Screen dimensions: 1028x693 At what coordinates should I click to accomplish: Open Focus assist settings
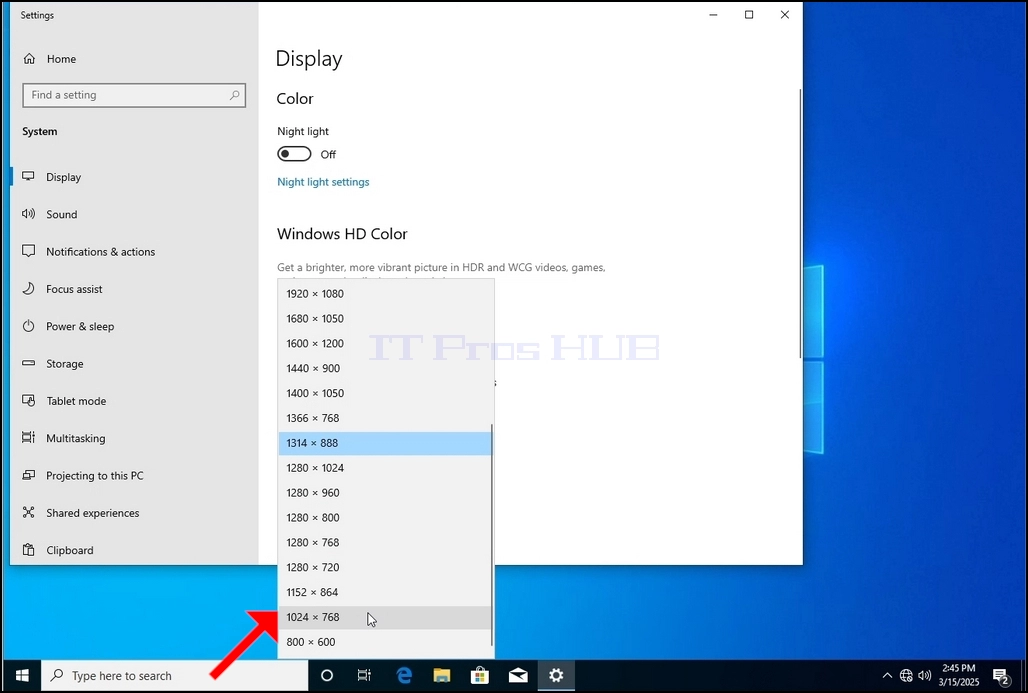[74, 289]
